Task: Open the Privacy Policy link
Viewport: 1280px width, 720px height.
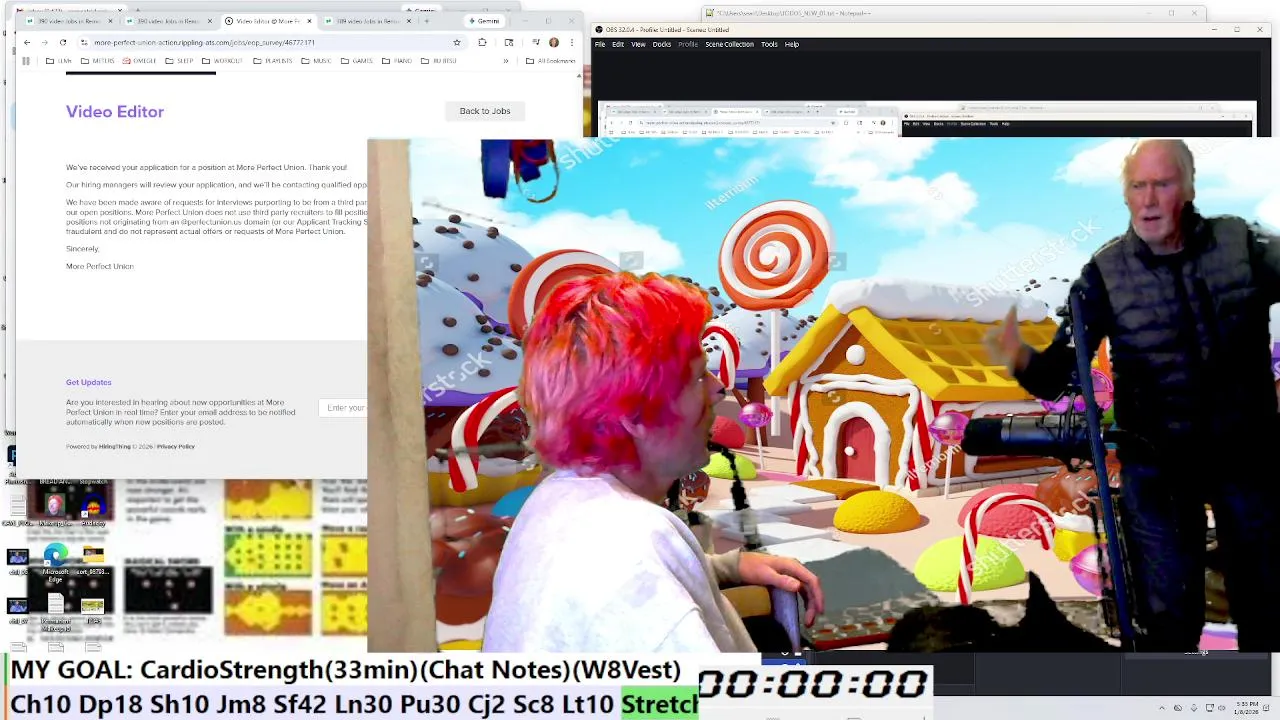Action: pos(176,447)
